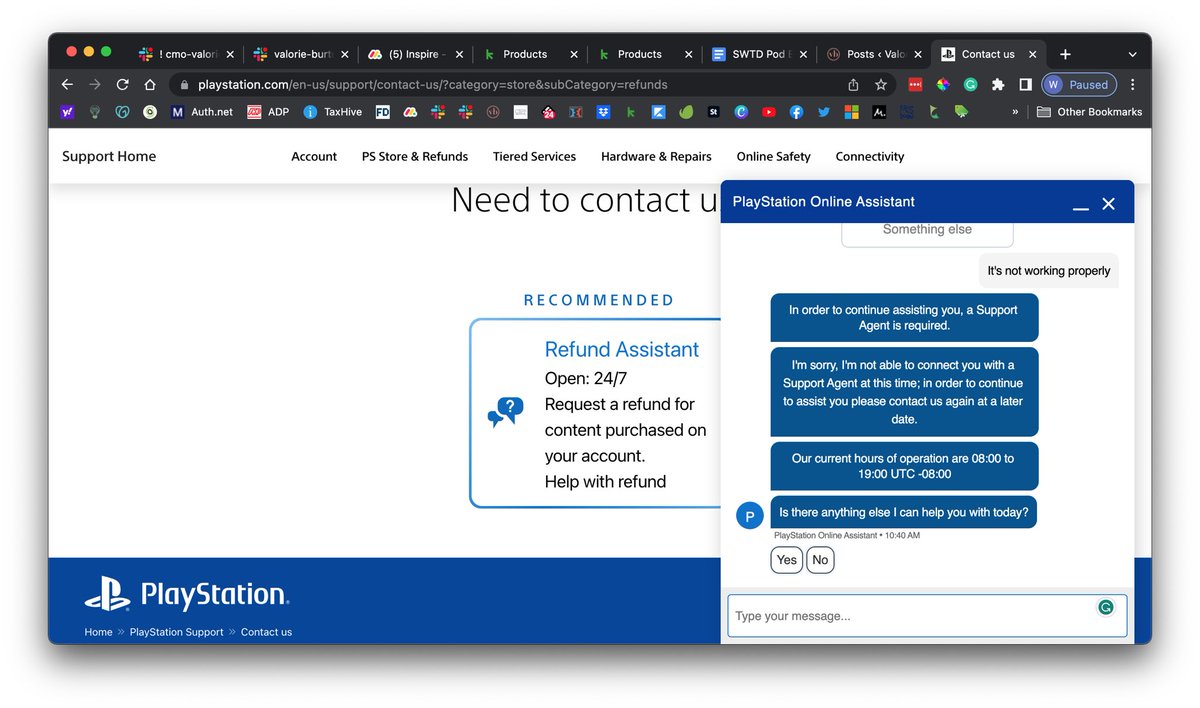The width and height of the screenshot is (1200, 708).
Task: Open the Facebook bookmark icon
Action: pyautogui.click(x=797, y=112)
